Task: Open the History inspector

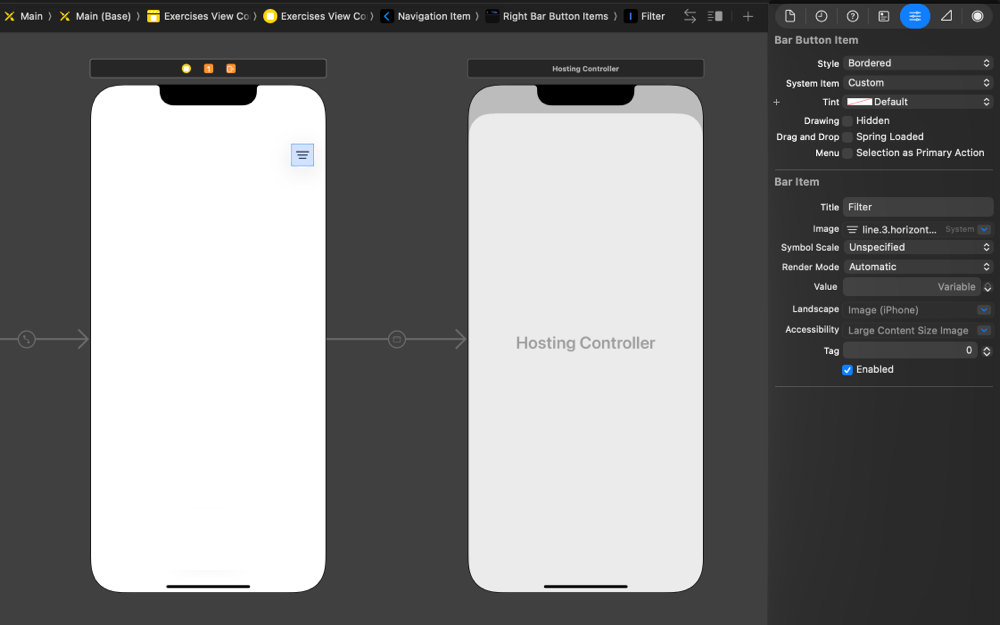Action: [x=821, y=16]
